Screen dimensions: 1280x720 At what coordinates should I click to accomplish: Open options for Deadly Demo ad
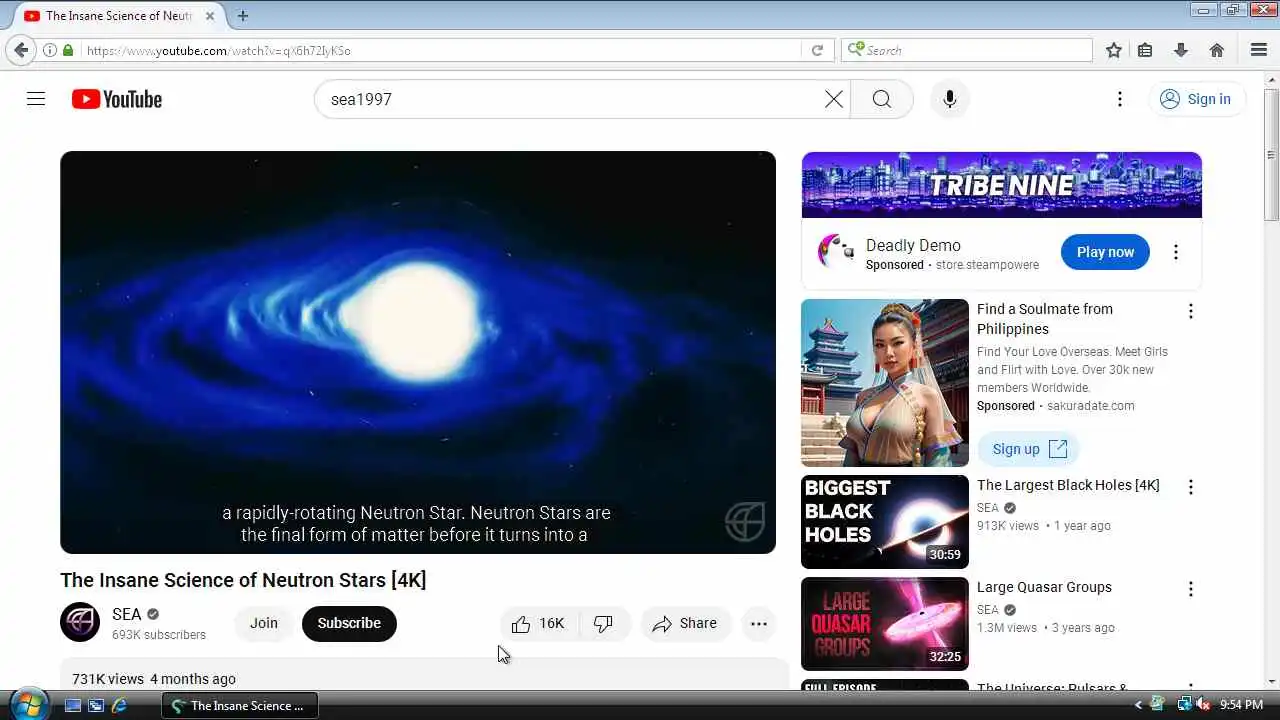point(1176,252)
